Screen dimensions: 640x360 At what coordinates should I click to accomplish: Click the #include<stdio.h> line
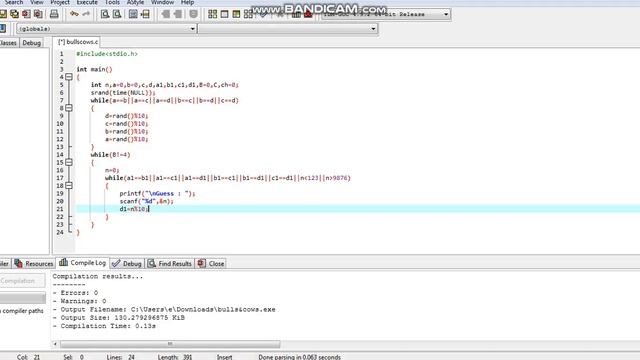coord(107,54)
